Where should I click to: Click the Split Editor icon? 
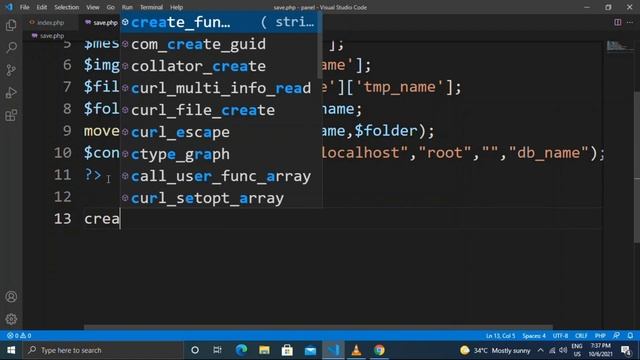pyautogui.click(x=618, y=22)
